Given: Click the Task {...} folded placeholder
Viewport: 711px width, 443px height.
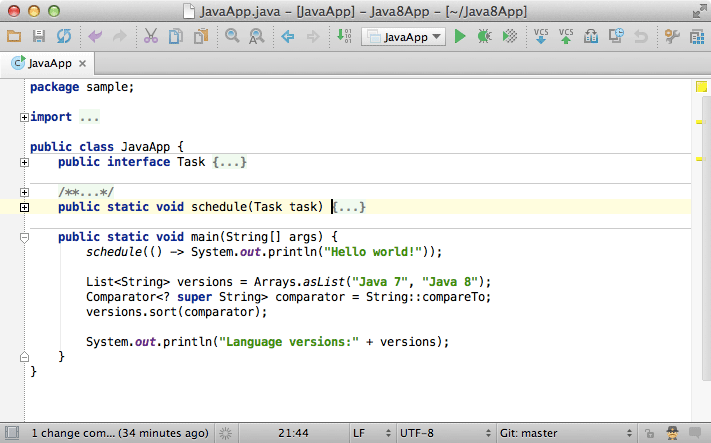Looking at the screenshot, I should (x=229, y=162).
